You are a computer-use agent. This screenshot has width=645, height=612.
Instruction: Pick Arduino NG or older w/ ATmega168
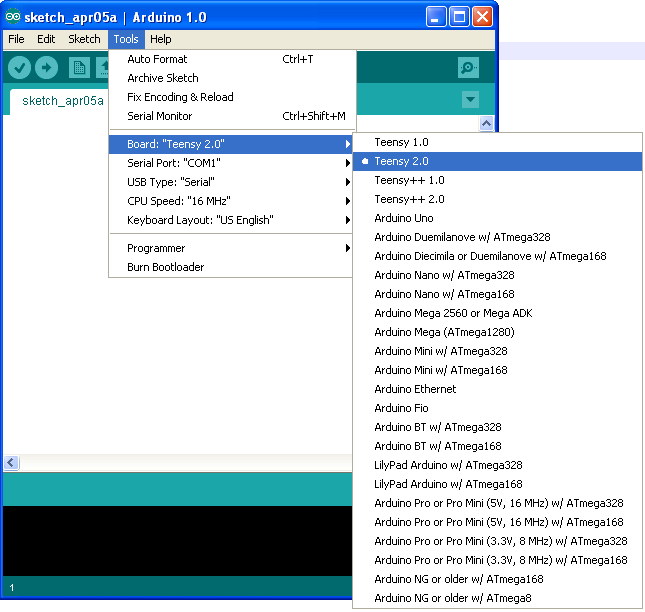[497, 579]
